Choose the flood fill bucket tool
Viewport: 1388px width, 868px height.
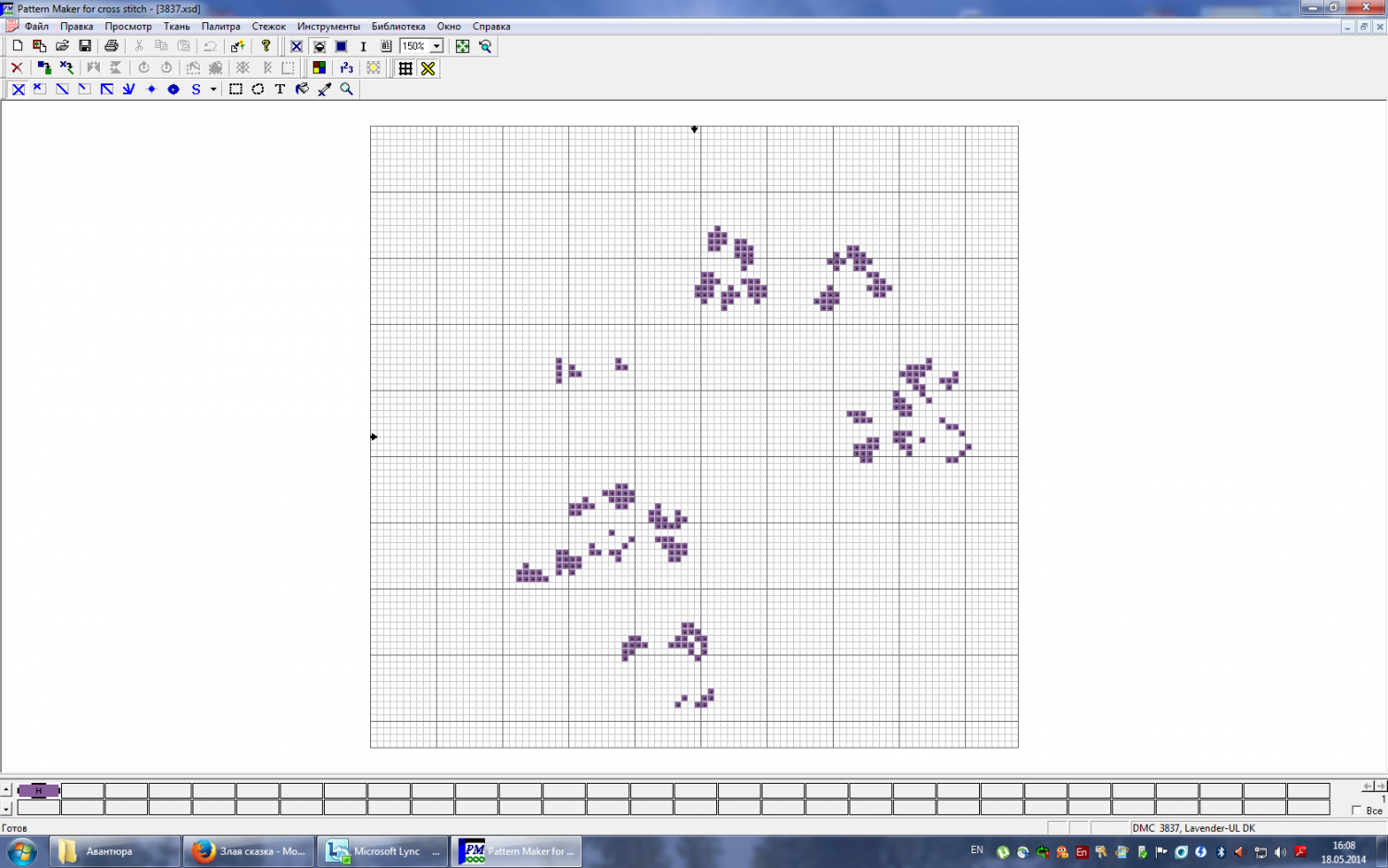point(303,90)
